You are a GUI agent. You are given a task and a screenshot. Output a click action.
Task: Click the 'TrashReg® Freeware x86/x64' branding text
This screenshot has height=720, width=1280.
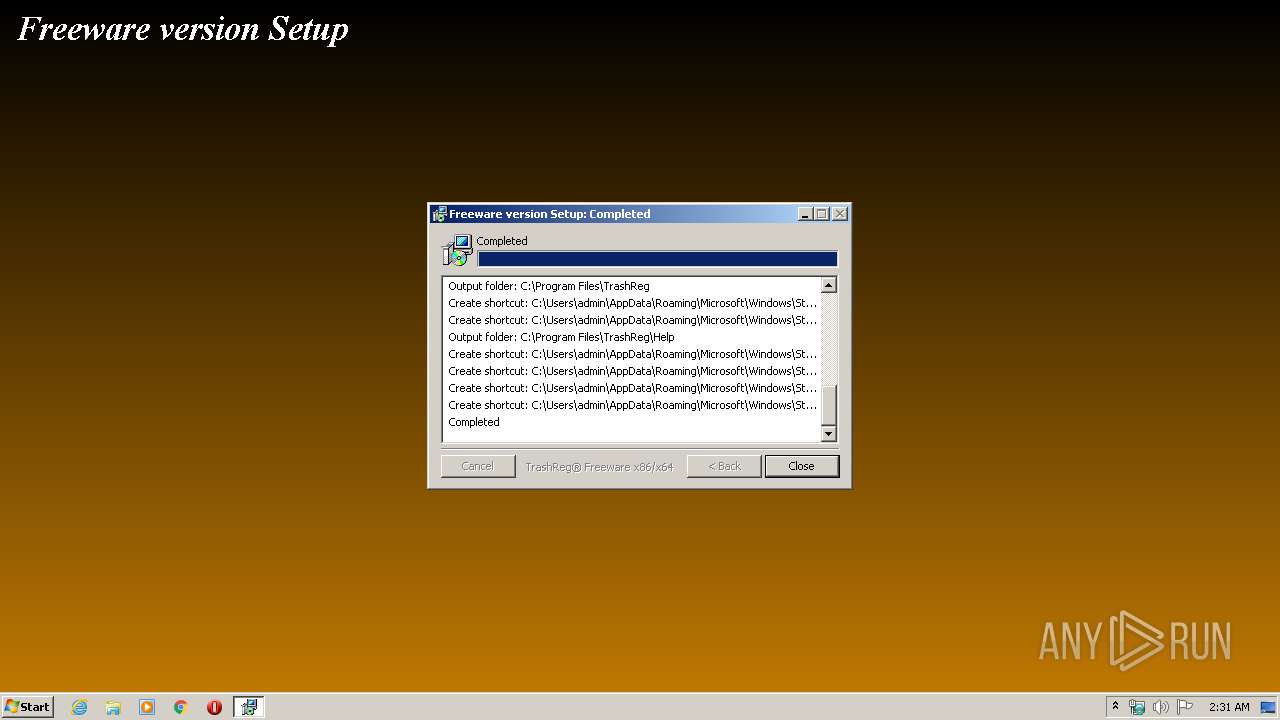tap(600, 467)
